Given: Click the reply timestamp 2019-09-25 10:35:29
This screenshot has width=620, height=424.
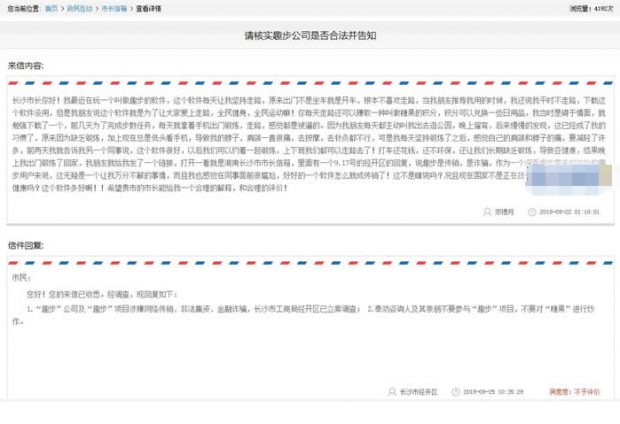Looking at the screenshot, I should 493,392.
